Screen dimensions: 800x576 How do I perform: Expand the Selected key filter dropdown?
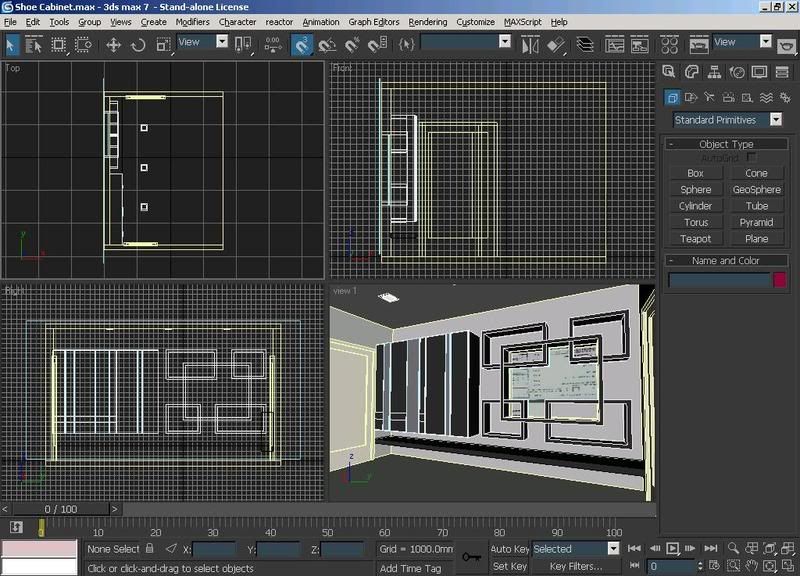[613, 549]
